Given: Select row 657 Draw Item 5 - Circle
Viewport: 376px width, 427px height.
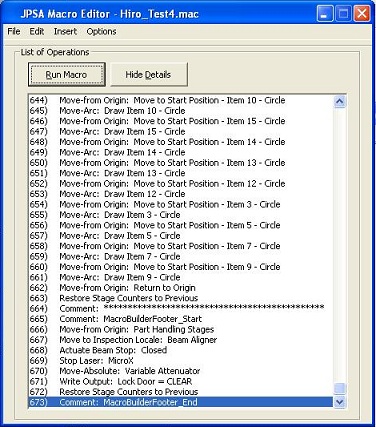Looking at the screenshot, I should pos(181,236).
